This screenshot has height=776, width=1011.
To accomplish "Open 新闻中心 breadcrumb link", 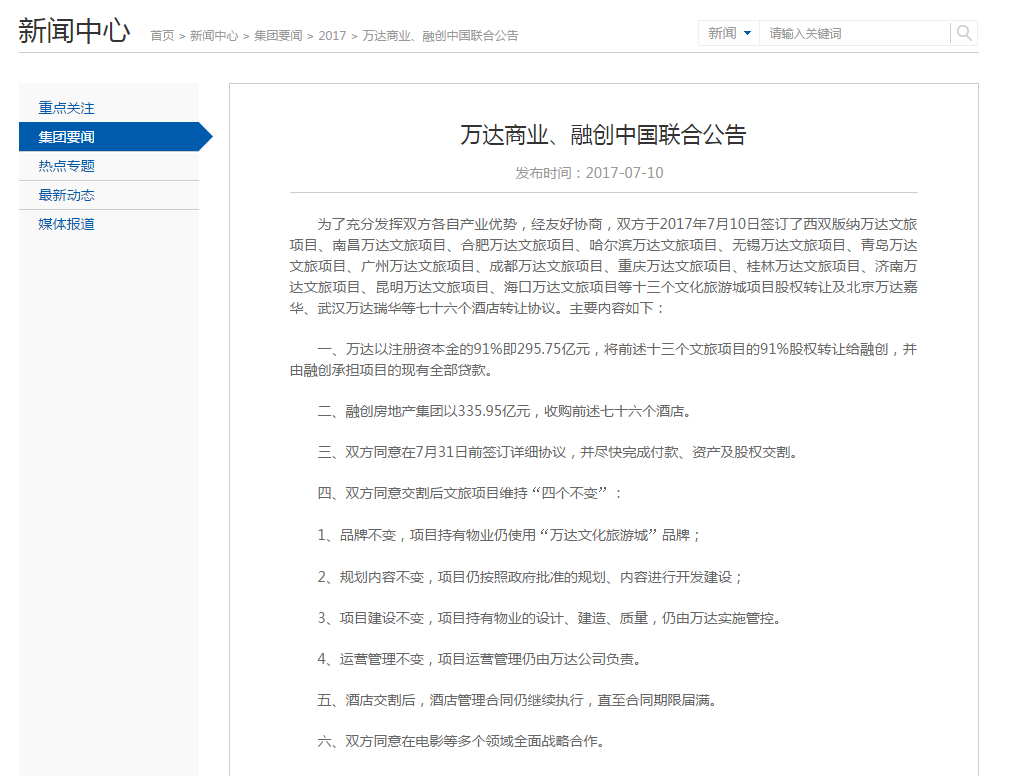I will 214,36.
